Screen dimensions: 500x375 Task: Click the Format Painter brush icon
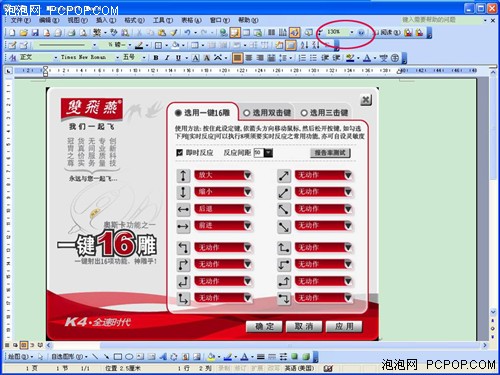(x=174, y=33)
